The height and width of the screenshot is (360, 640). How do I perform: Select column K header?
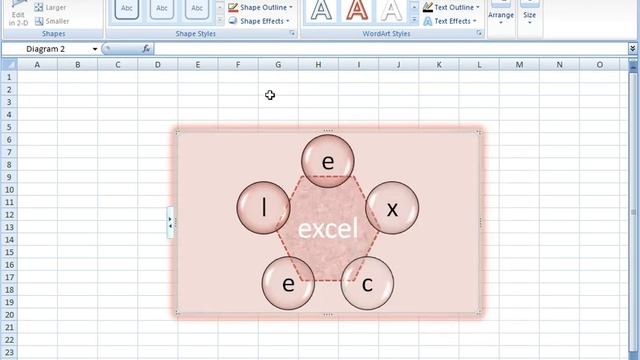(x=439, y=64)
